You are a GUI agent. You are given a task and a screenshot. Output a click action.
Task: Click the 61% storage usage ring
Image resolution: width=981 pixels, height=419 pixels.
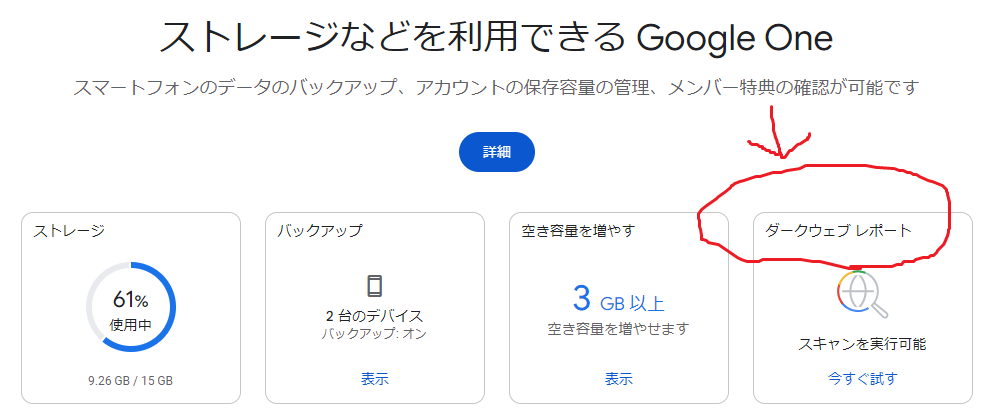tap(131, 307)
